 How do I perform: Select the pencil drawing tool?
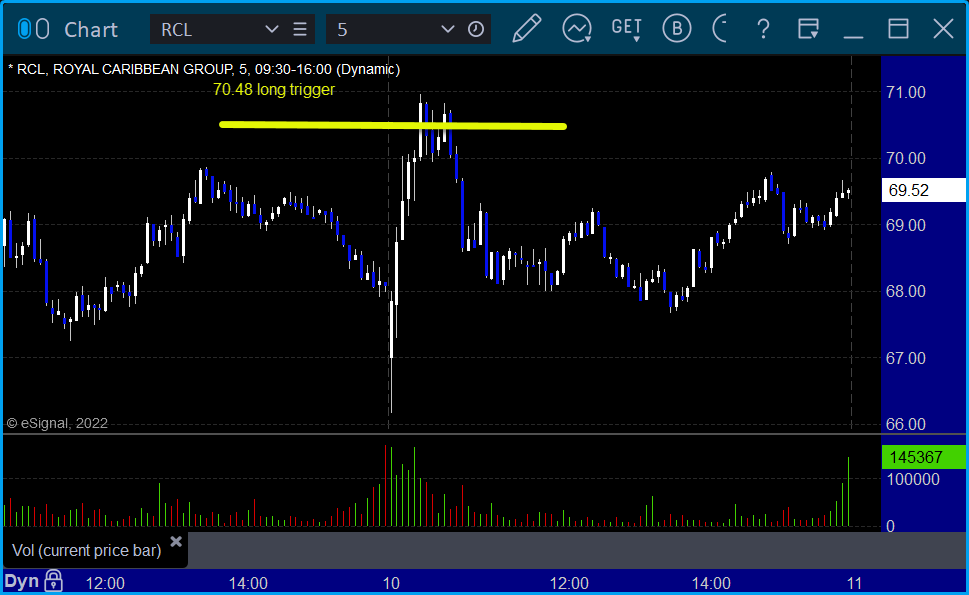click(527, 28)
